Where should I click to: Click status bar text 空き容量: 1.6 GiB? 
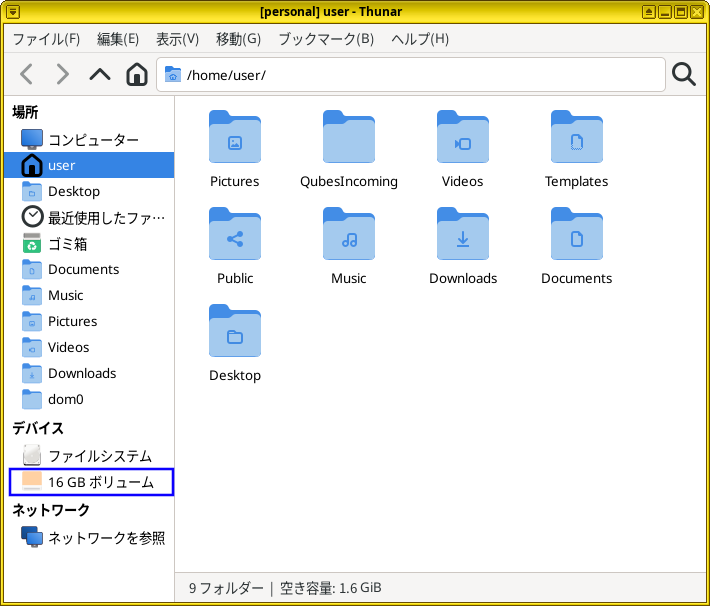(331, 588)
